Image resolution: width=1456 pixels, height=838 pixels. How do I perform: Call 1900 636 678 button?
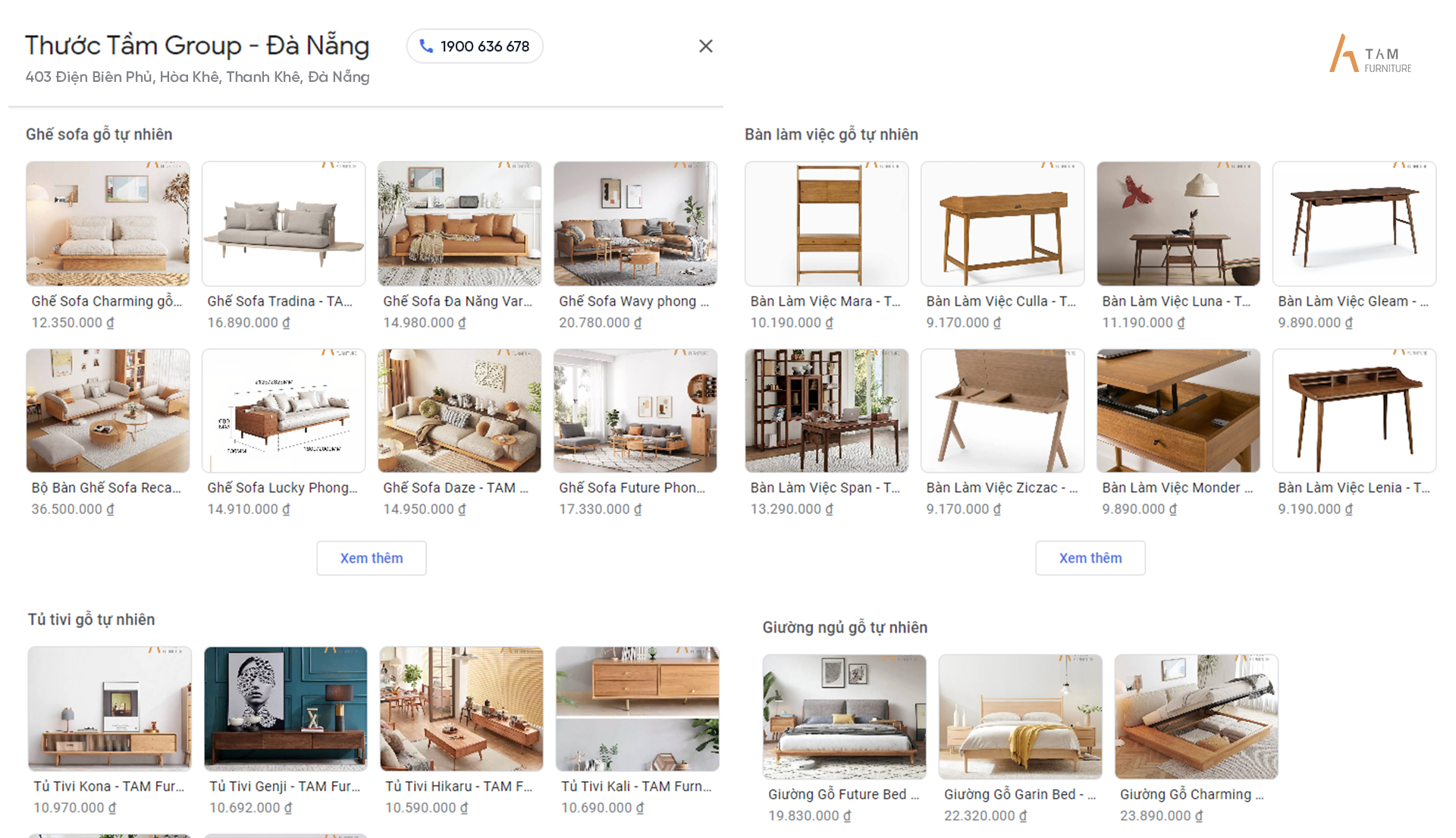point(475,46)
